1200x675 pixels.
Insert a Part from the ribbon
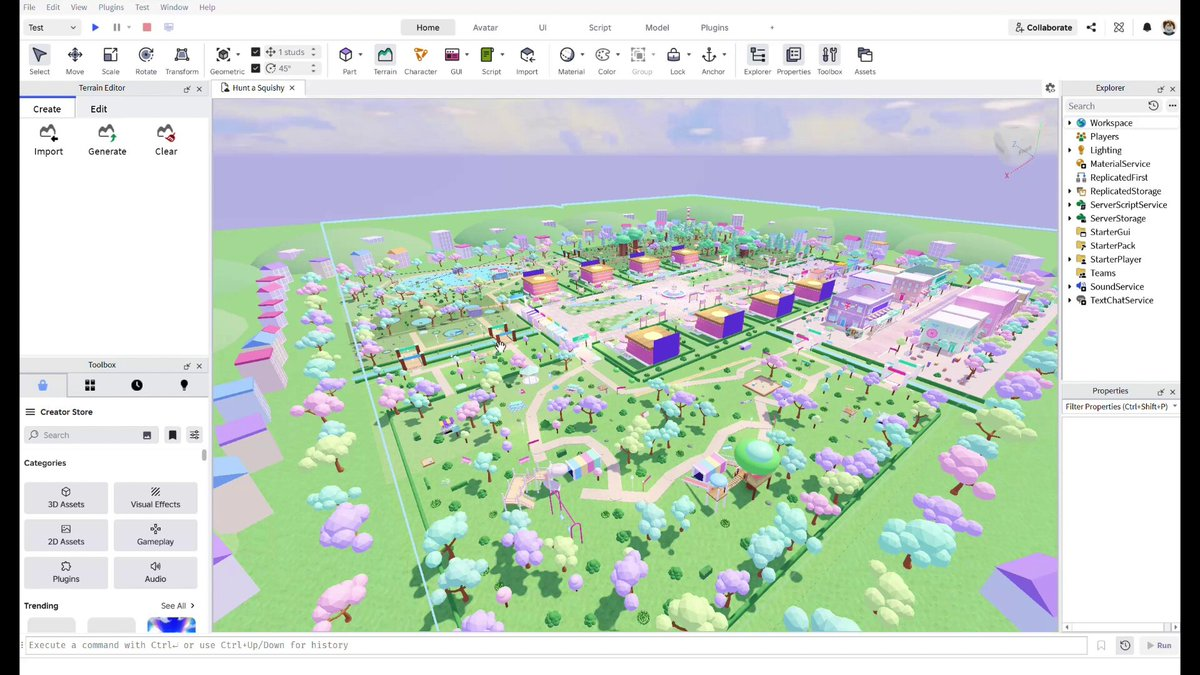(x=346, y=60)
